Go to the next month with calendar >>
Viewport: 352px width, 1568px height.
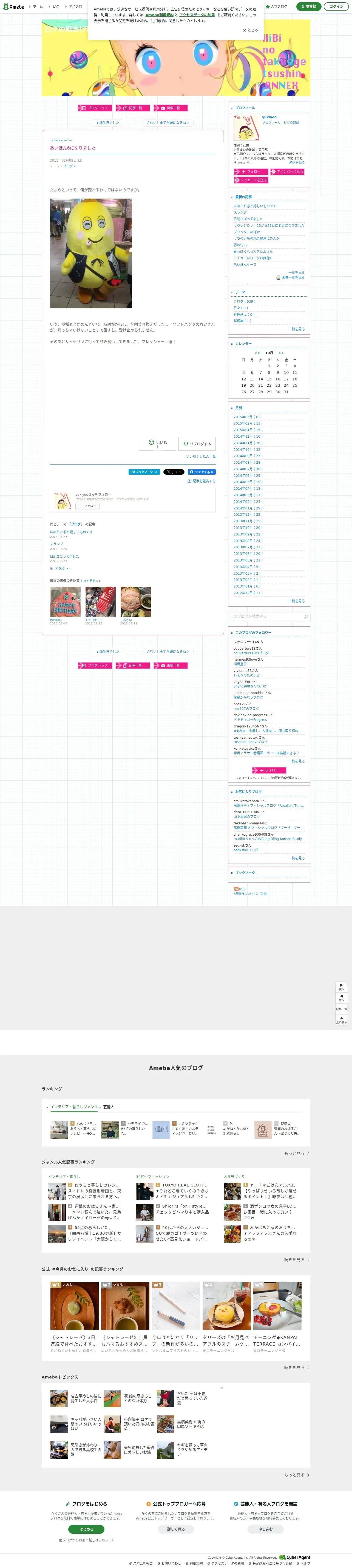coord(281,353)
